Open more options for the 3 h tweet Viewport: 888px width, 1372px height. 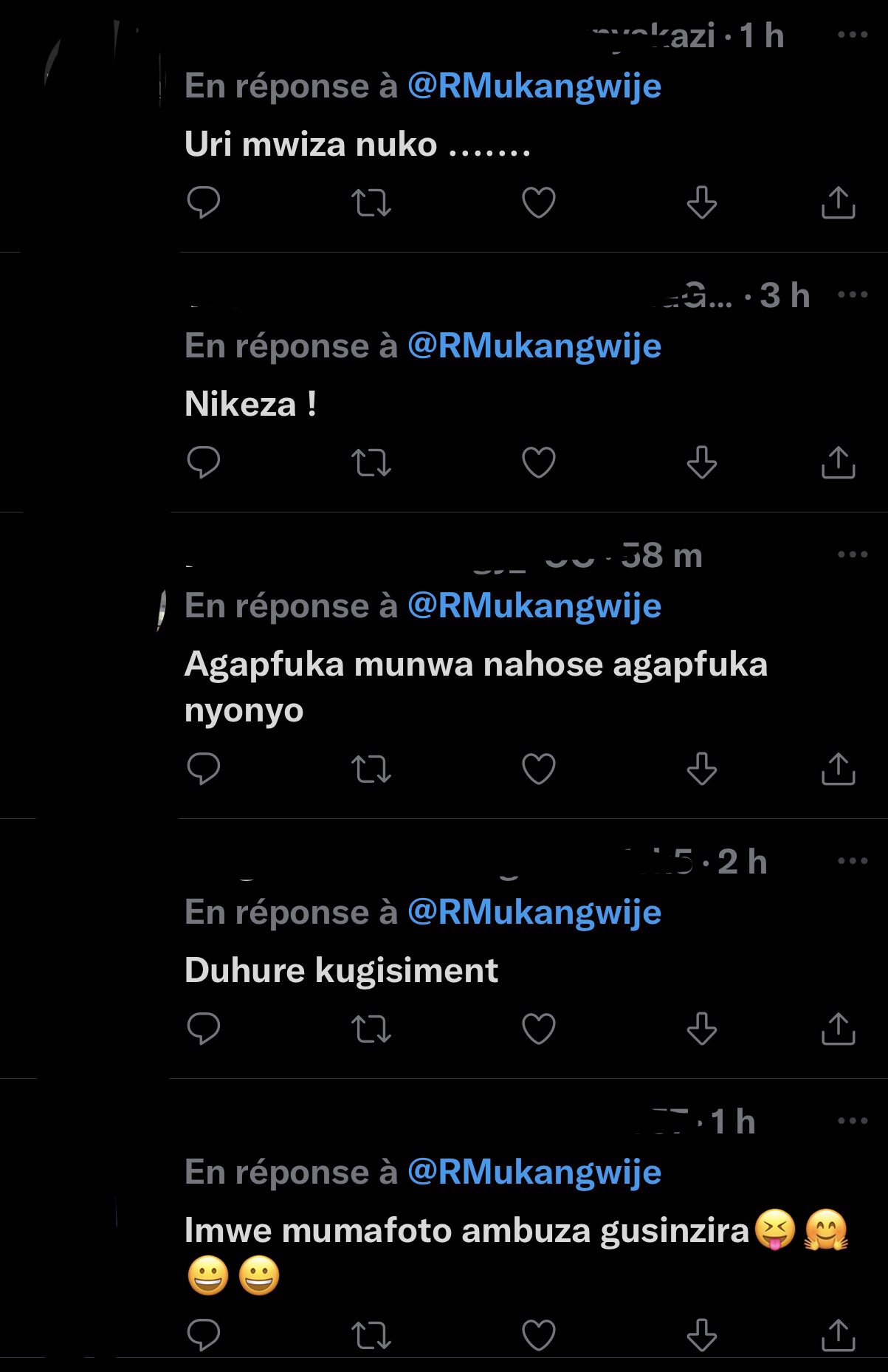[853, 295]
